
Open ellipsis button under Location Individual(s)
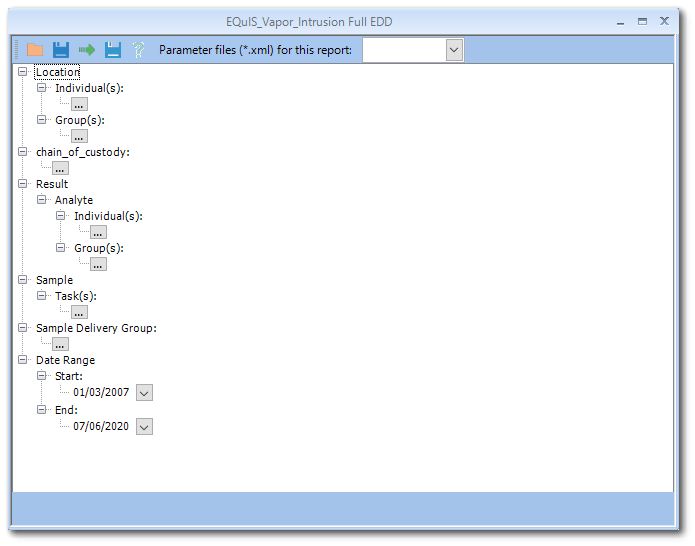coord(79,104)
